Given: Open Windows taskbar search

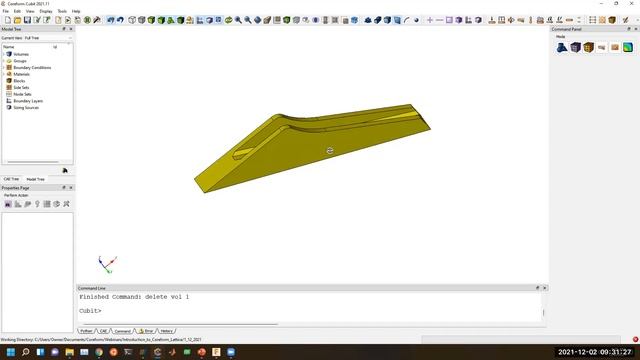Looking at the screenshot, I should coord(26,352).
